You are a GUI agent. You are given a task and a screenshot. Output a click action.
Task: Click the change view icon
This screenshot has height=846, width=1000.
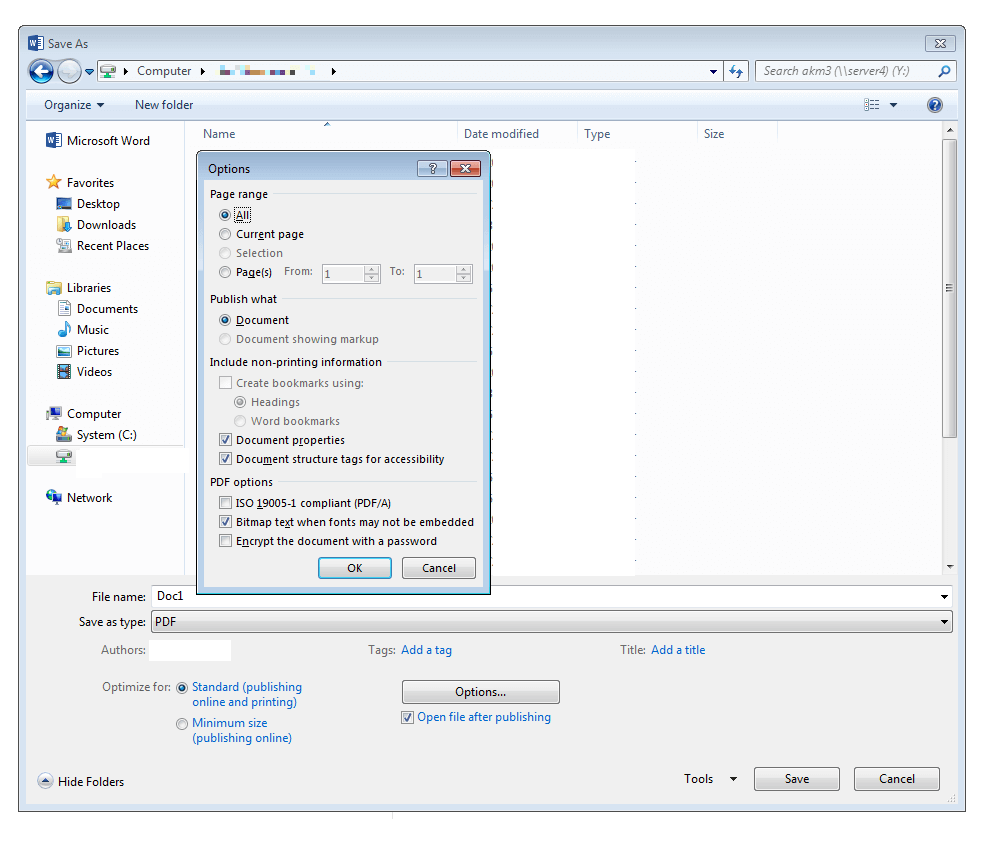coord(871,105)
